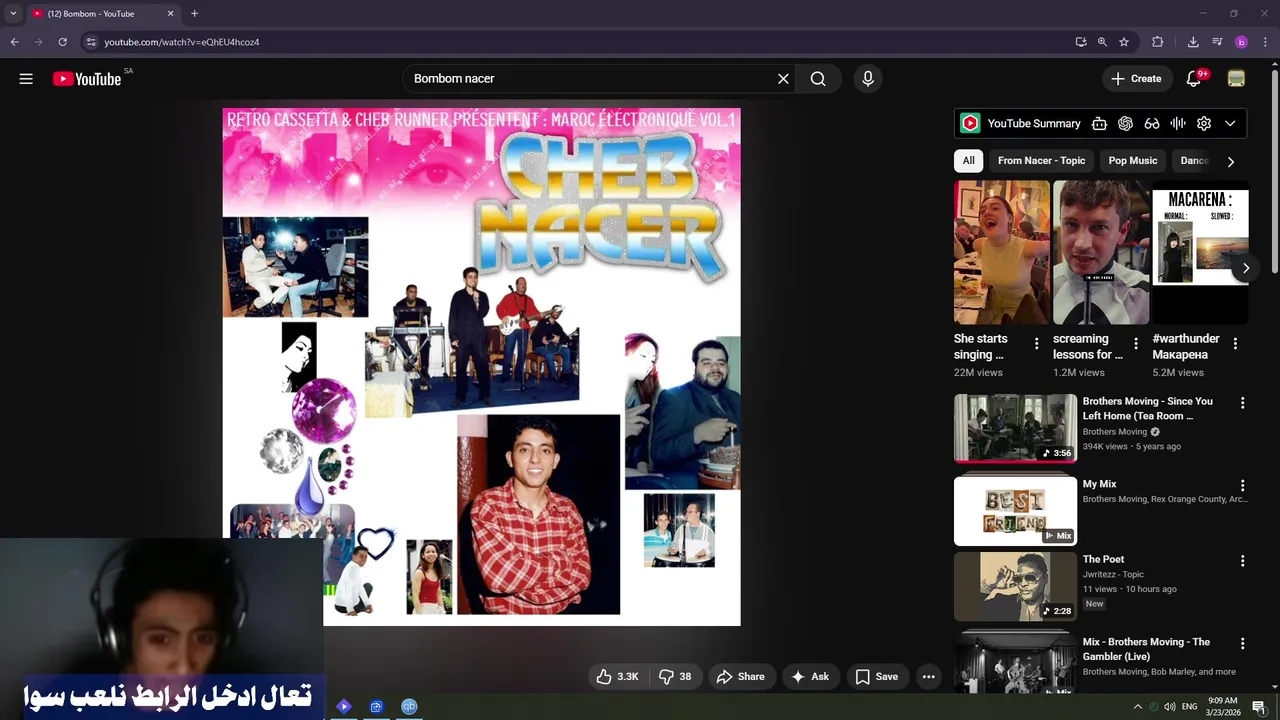Open The Poet video title
This screenshot has height=720, width=1280.
(1103, 559)
